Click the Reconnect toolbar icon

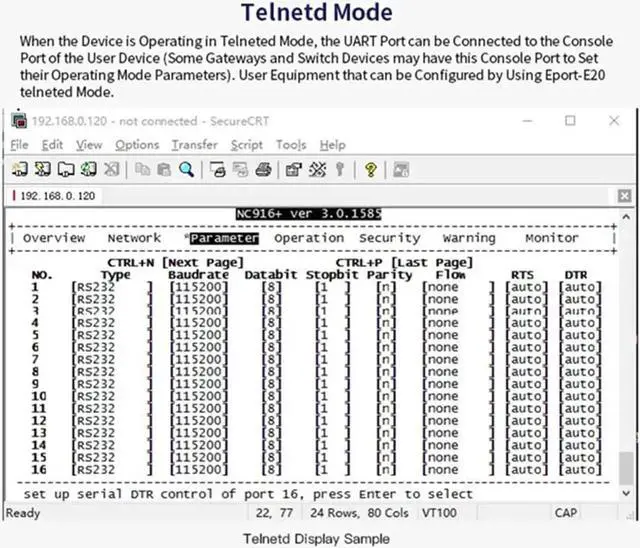89,170
